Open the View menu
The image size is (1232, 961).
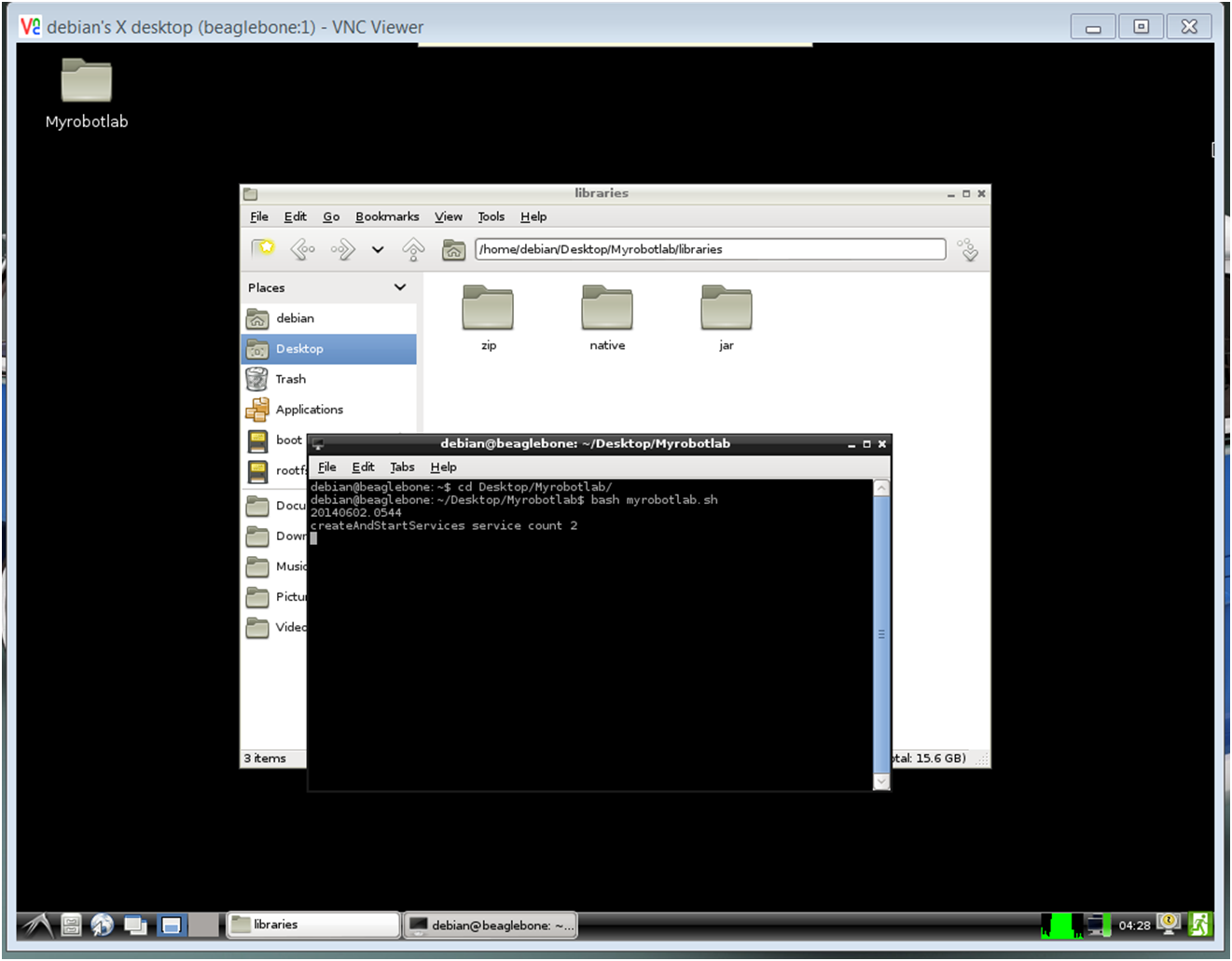pos(449,216)
